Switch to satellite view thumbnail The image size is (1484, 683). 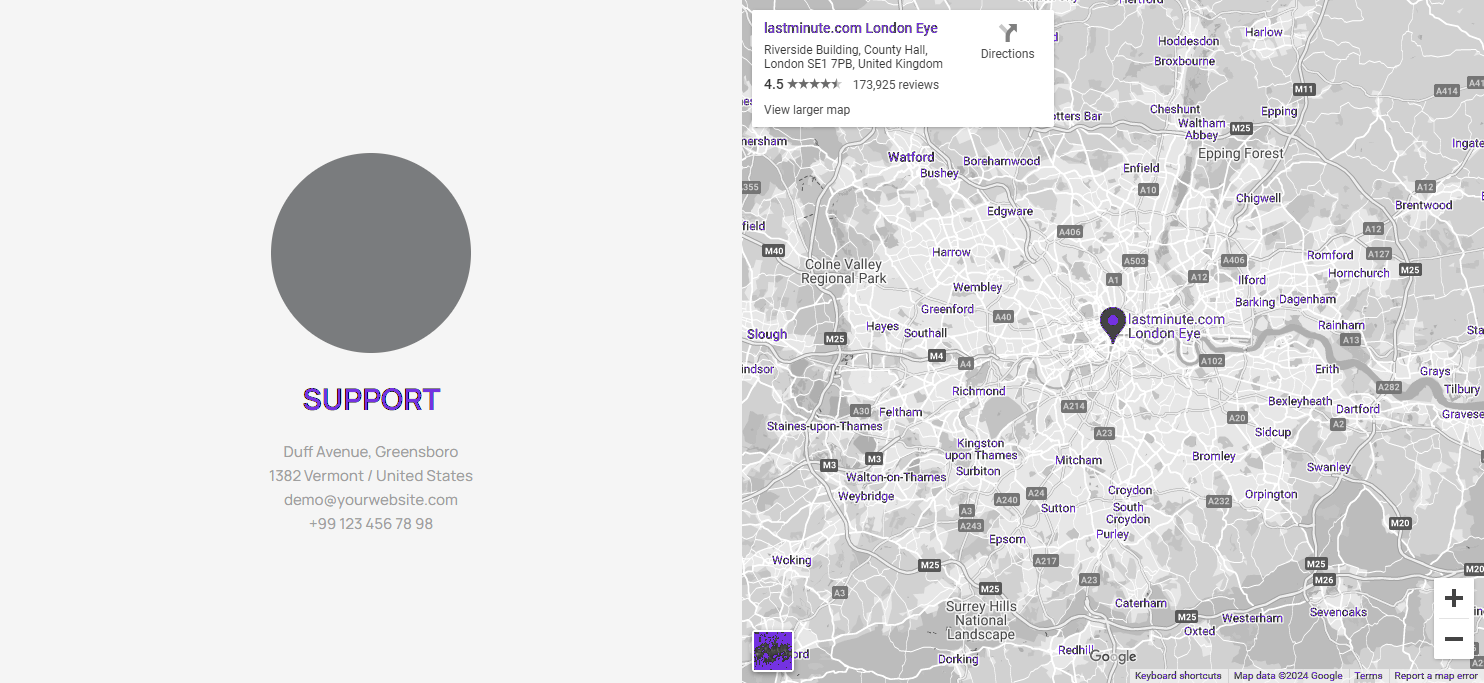point(773,651)
